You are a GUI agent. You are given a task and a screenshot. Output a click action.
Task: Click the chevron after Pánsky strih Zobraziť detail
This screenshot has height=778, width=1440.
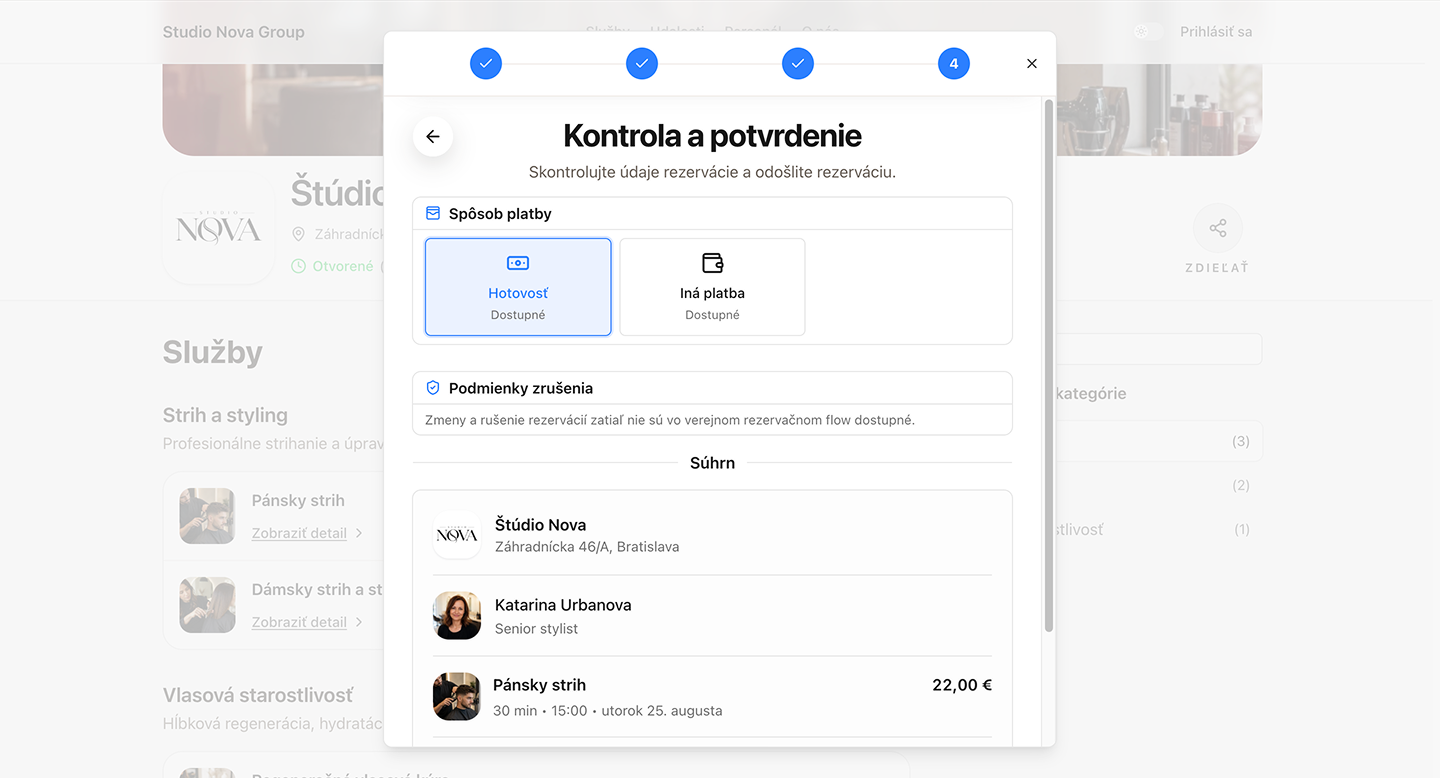[x=359, y=533]
